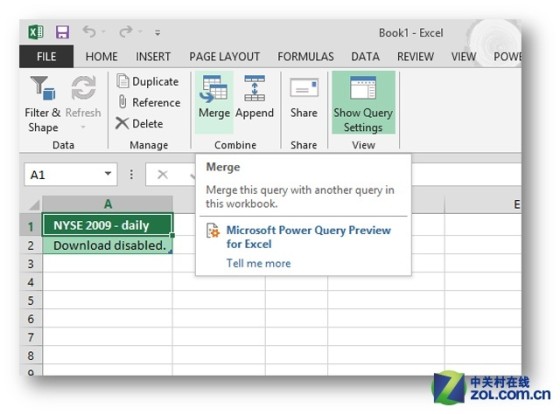Switch to the FORMULAS tab
This screenshot has width=560, height=414.
306,56
